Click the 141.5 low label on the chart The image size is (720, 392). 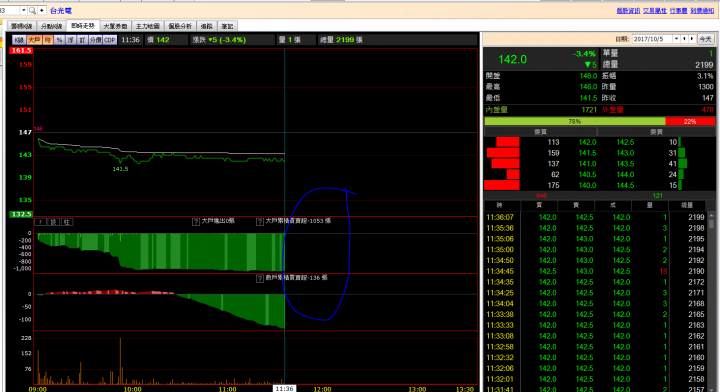pyautogui.click(x=120, y=169)
